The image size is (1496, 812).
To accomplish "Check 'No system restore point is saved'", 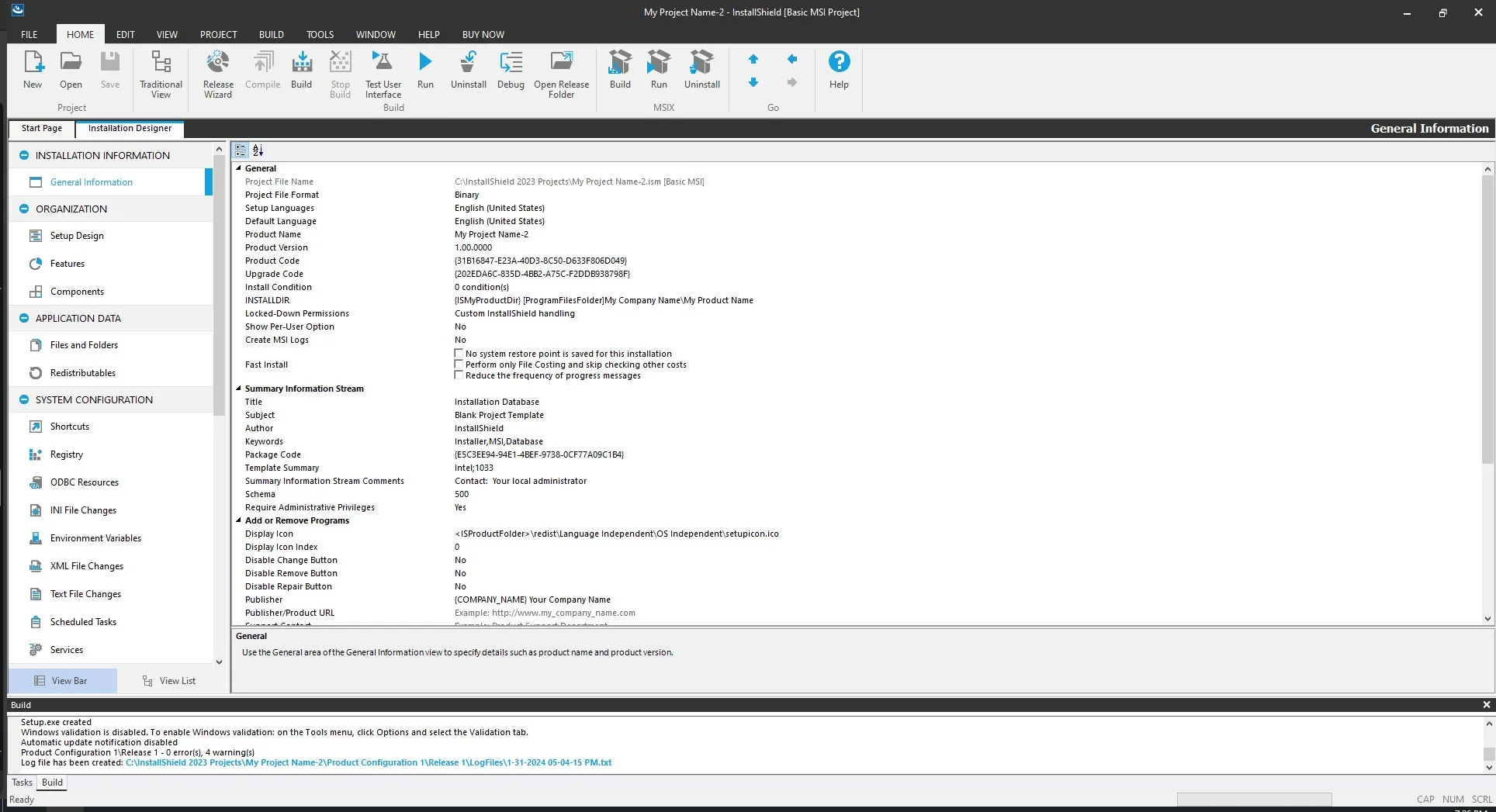I will (459, 353).
